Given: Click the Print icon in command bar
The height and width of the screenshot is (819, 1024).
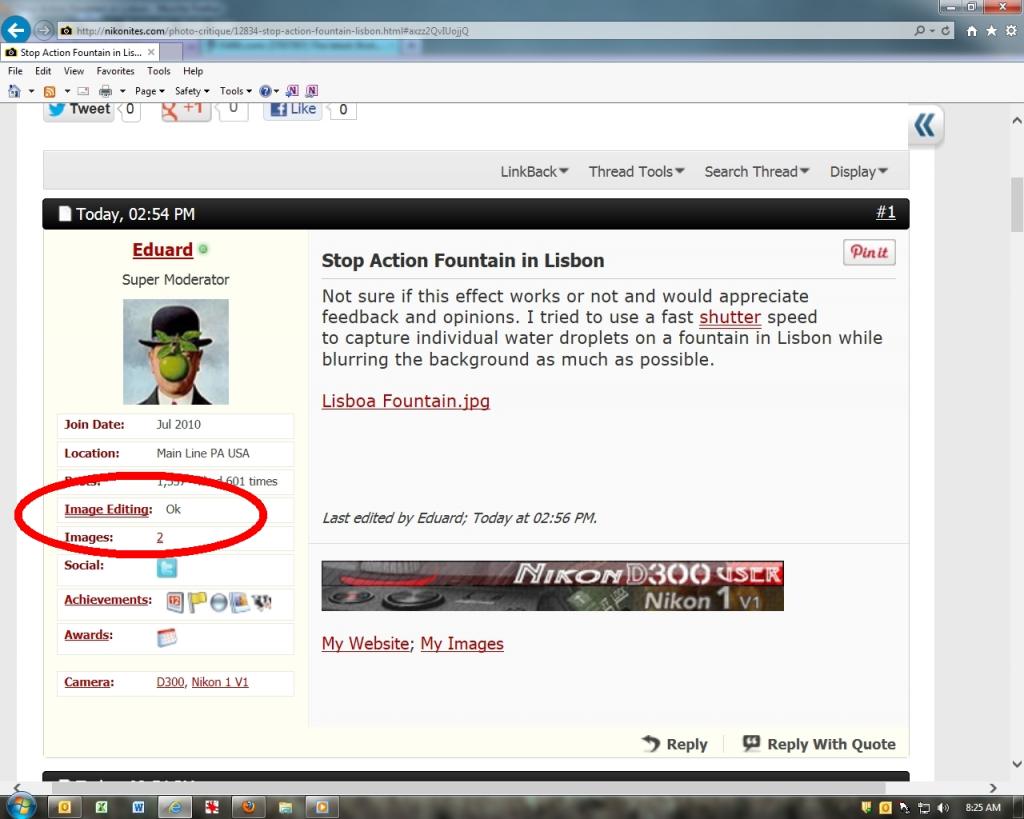Looking at the screenshot, I should click(105, 91).
